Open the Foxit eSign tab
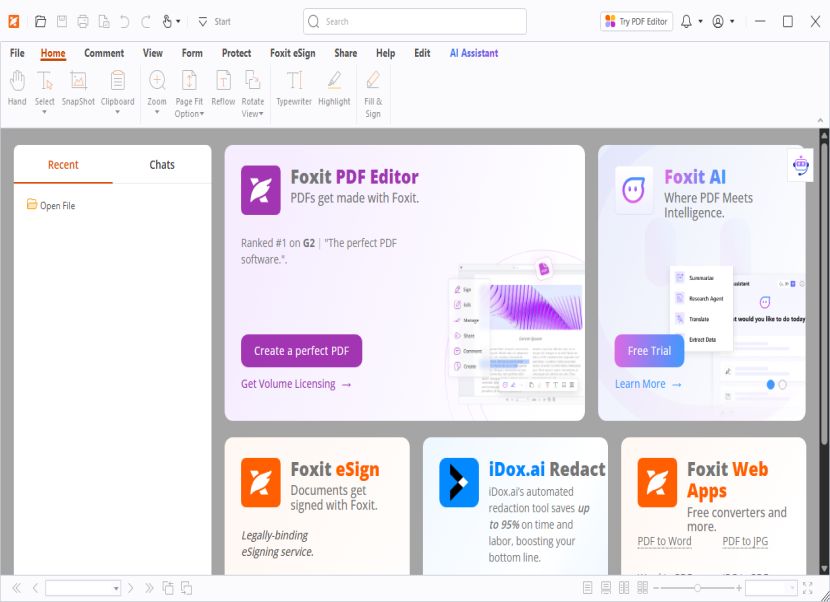 coord(292,53)
